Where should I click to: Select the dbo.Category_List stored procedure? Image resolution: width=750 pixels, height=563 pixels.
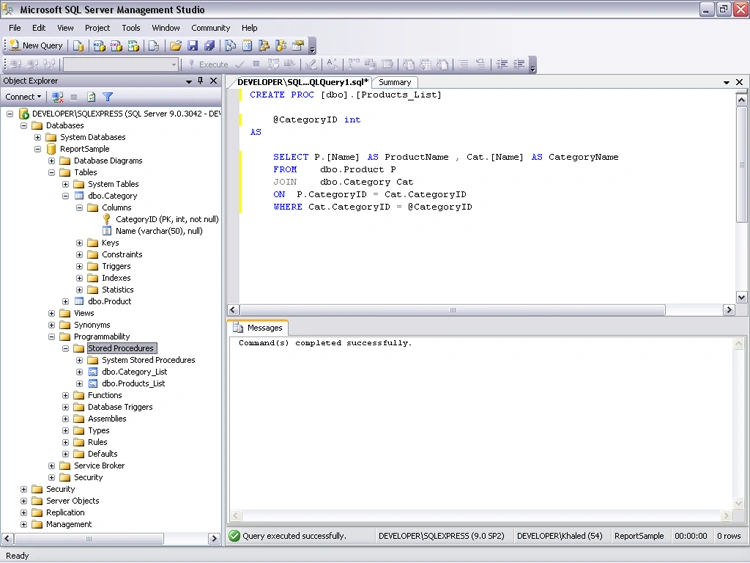[134, 372]
